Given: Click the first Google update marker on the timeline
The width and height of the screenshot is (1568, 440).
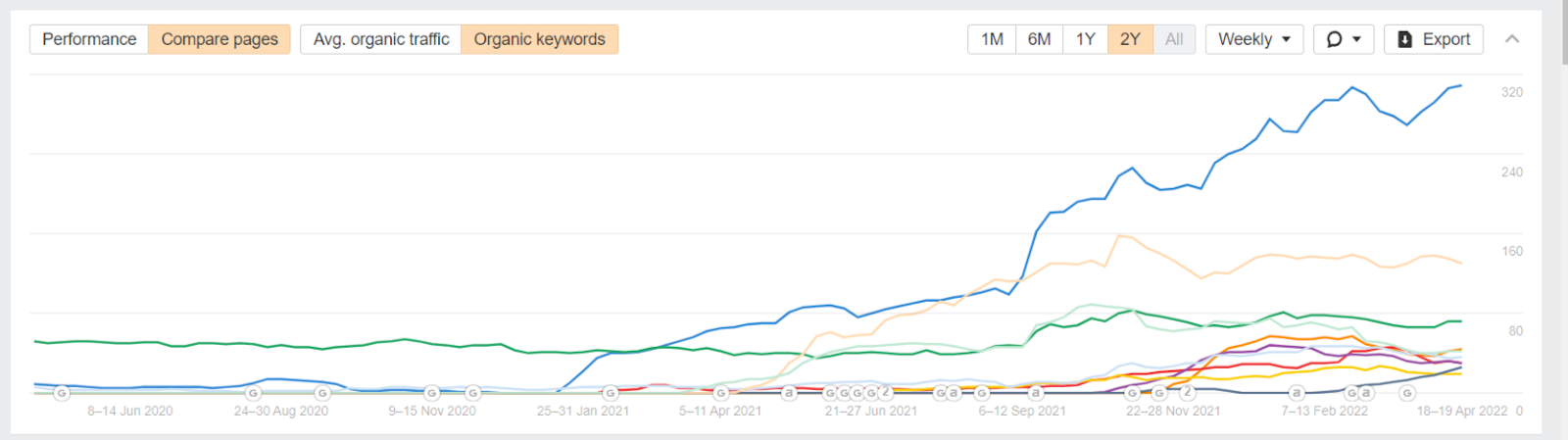Looking at the screenshot, I should tap(62, 393).
